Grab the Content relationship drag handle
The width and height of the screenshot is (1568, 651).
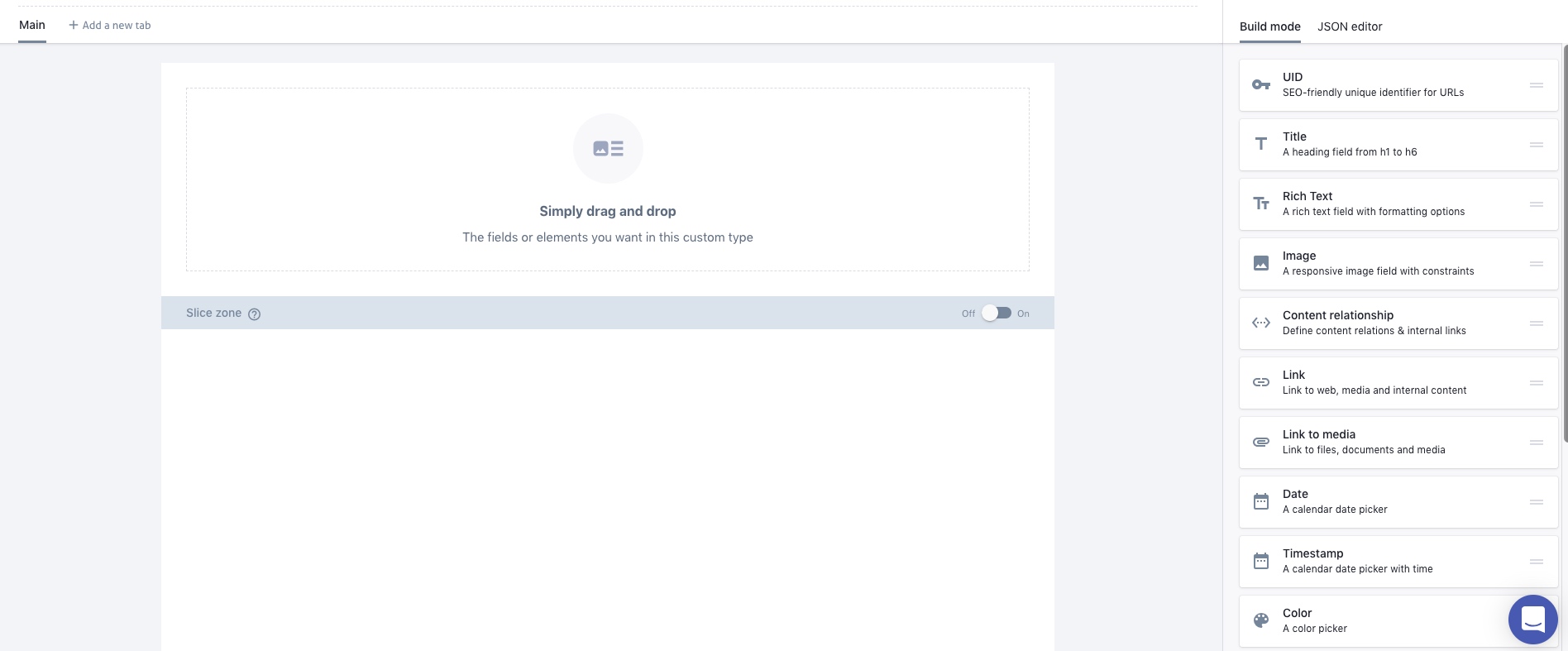(1537, 323)
